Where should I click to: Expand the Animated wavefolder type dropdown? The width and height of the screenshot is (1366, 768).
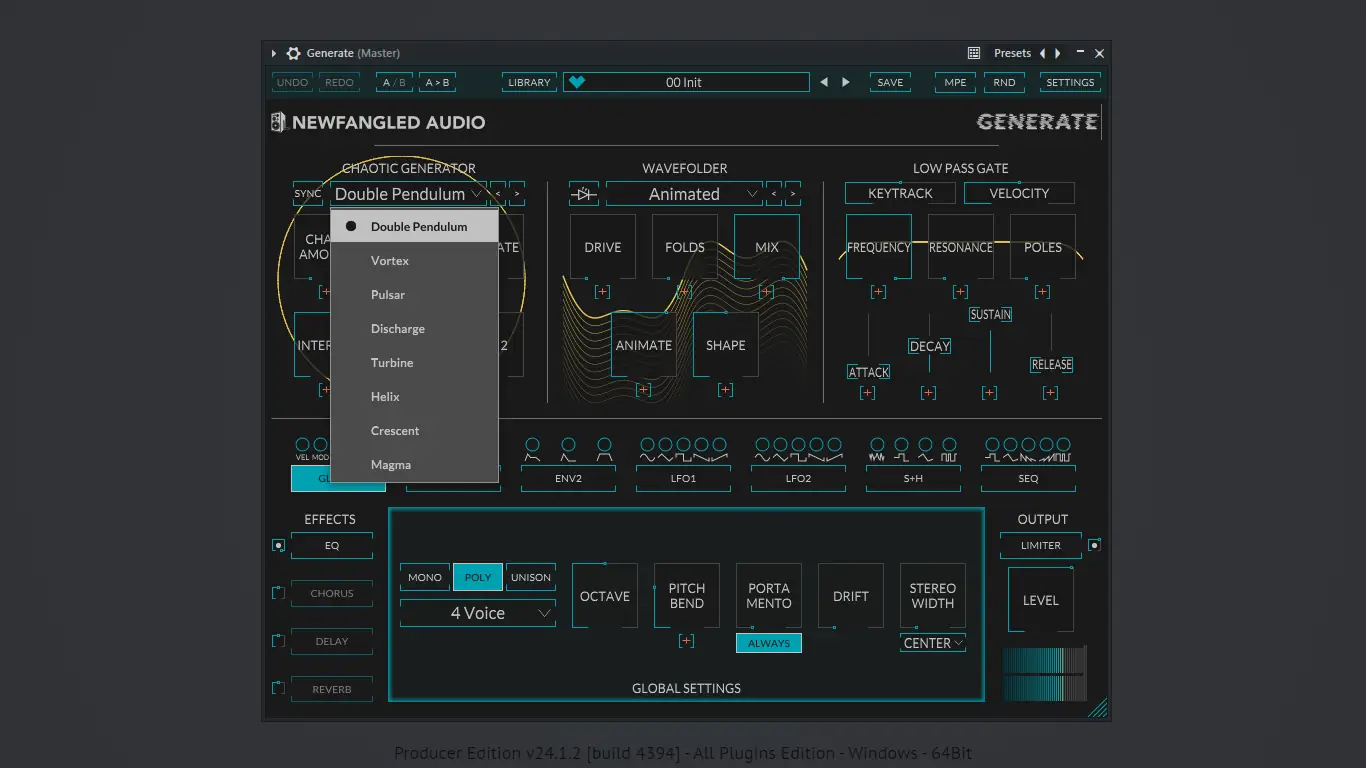(684, 194)
